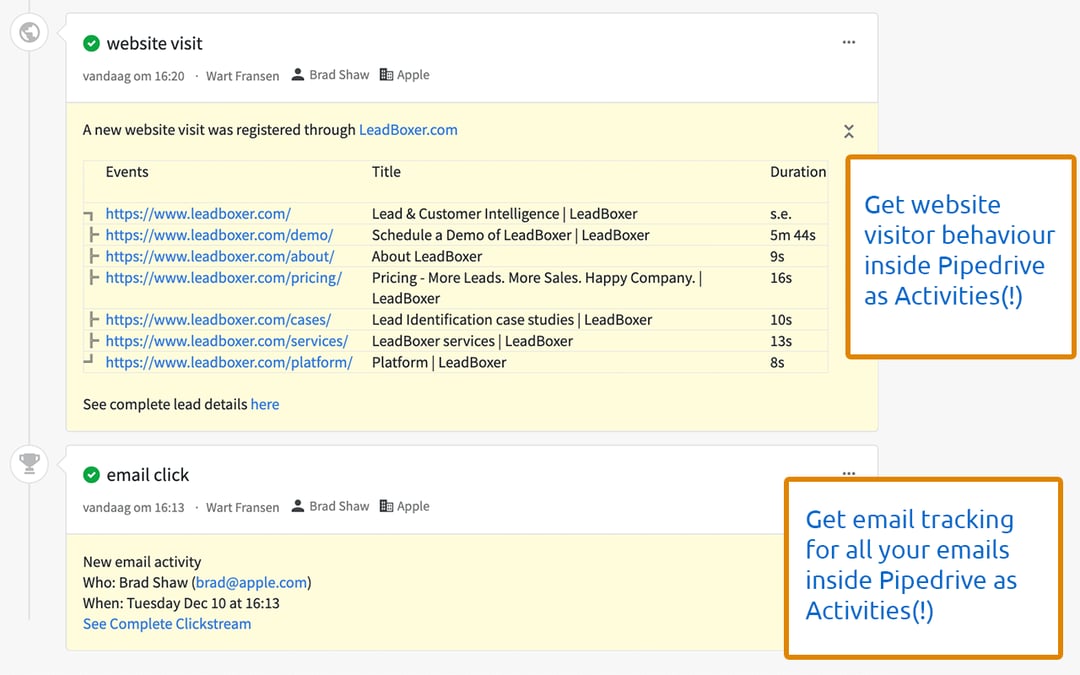
Task: Open Apple organization from website visit
Action: click(x=413, y=74)
